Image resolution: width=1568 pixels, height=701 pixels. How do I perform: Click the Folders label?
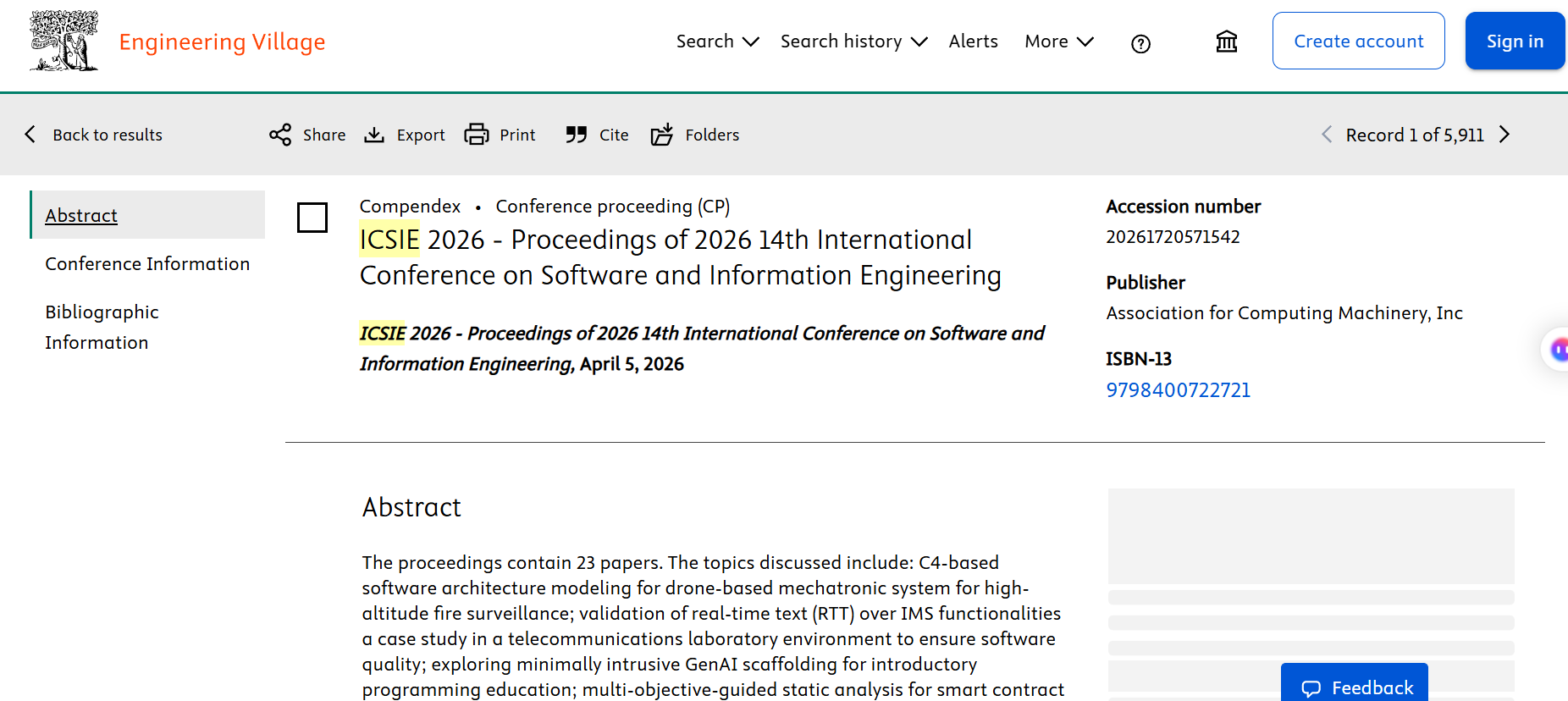click(712, 135)
